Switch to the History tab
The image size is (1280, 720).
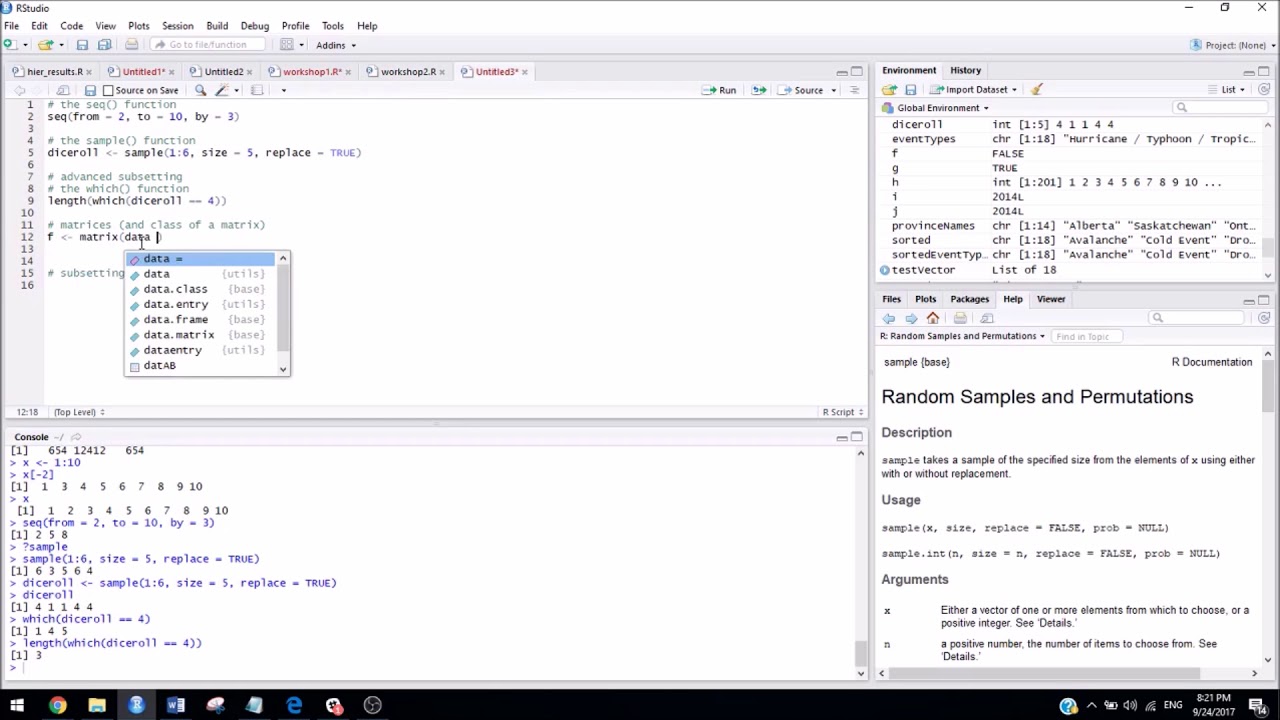[965, 70]
